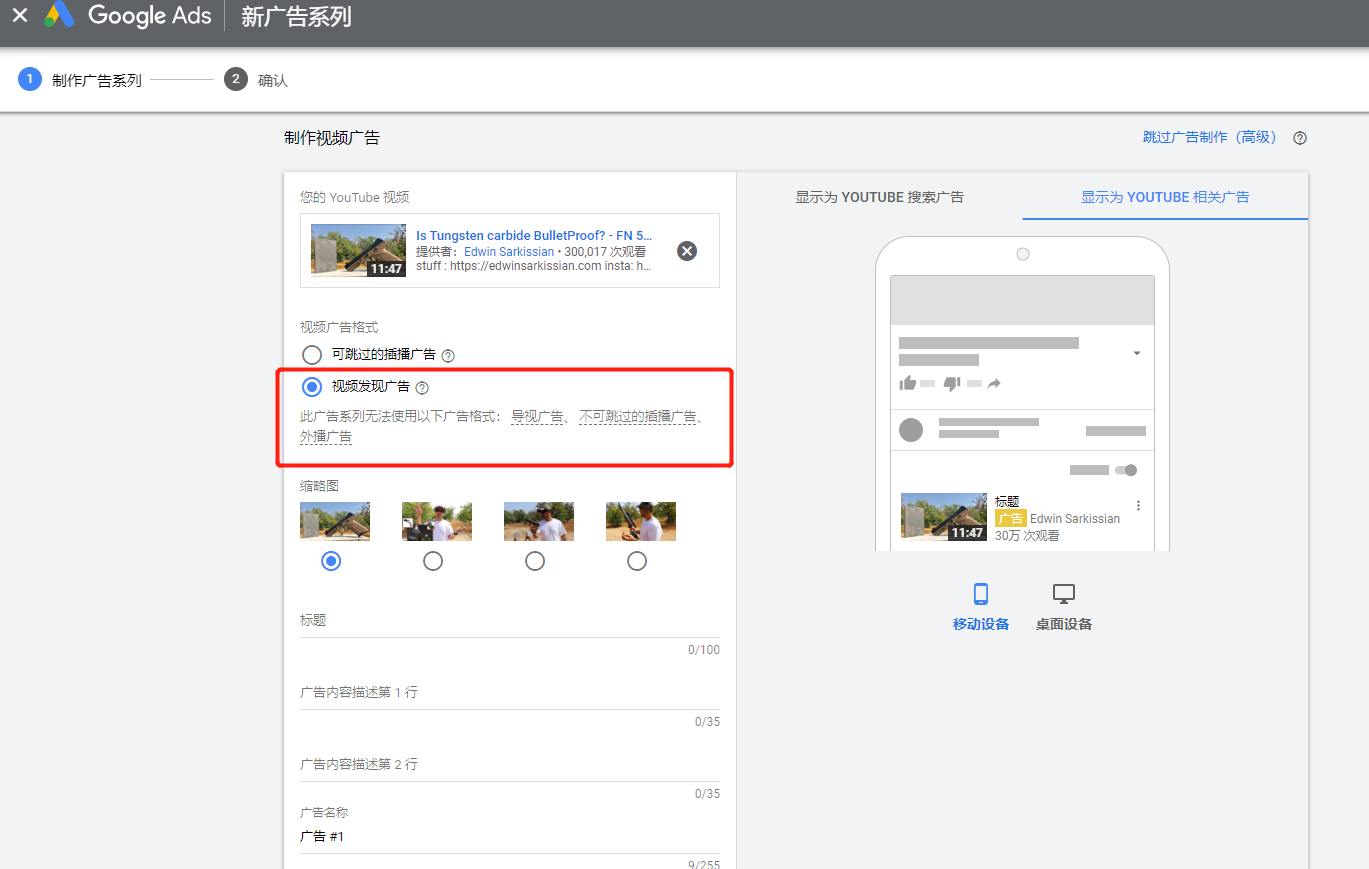This screenshot has height=869, width=1369.
Task: Click the 标题 input field
Action: [x=510, y=621]
